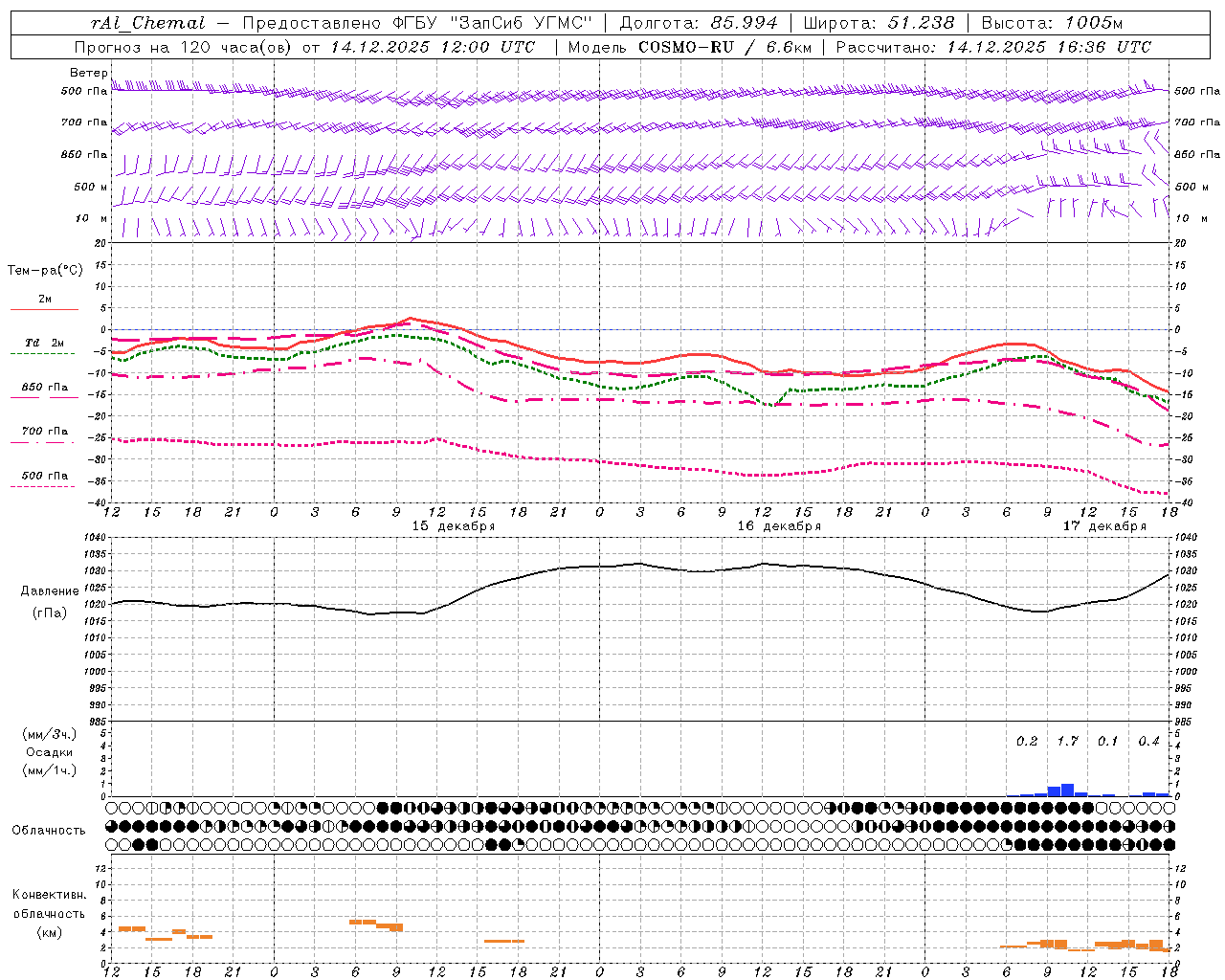Click the (гПа) unit label under Давление

point(50,612)
